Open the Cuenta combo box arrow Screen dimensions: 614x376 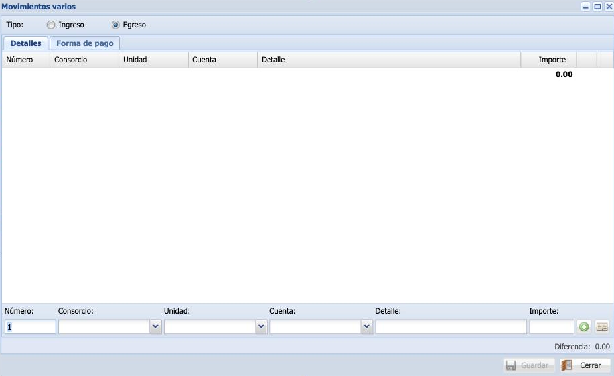point(367,327)
